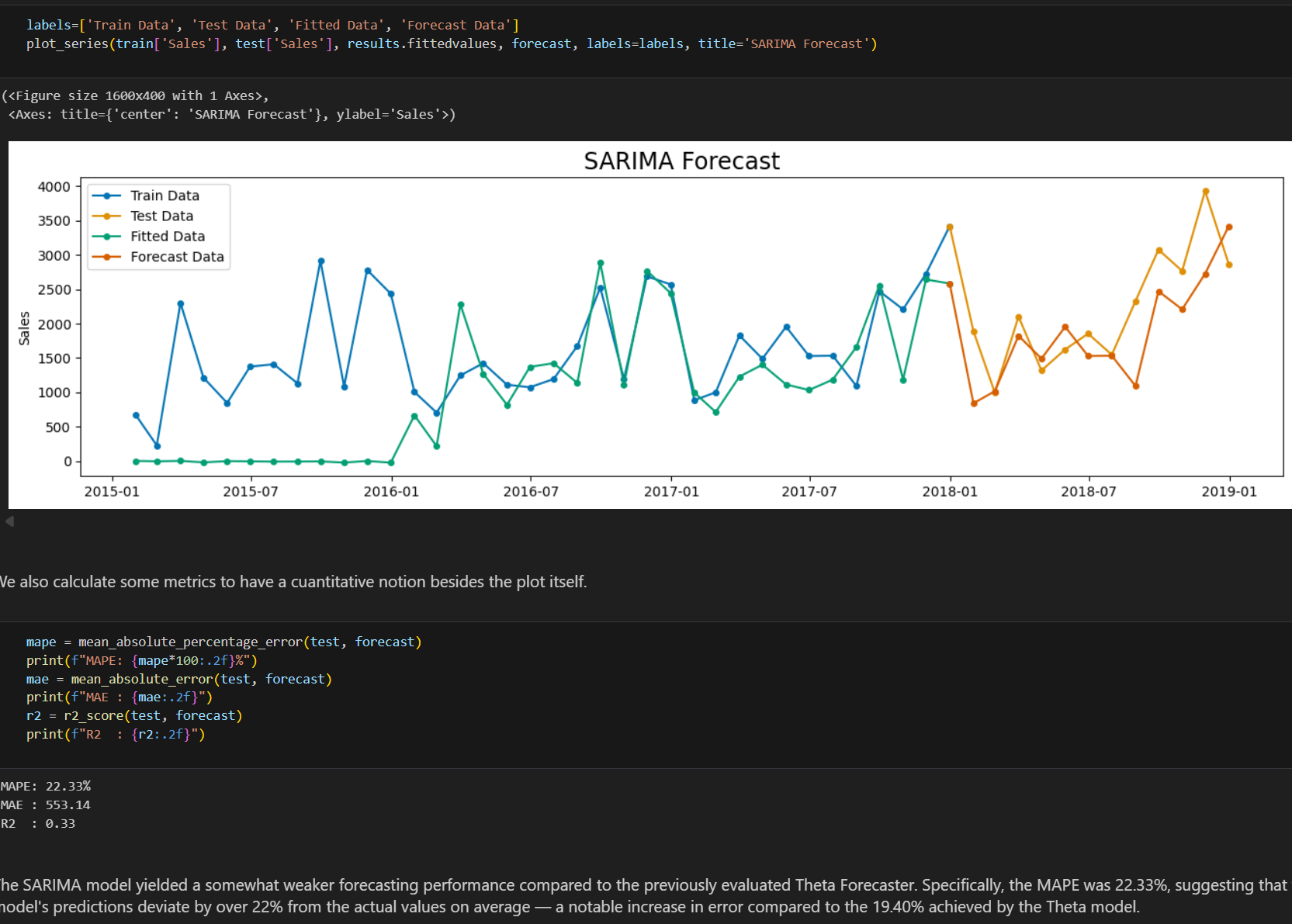Click the 2015-01 x-axis tick label

[x=112, y=492]
